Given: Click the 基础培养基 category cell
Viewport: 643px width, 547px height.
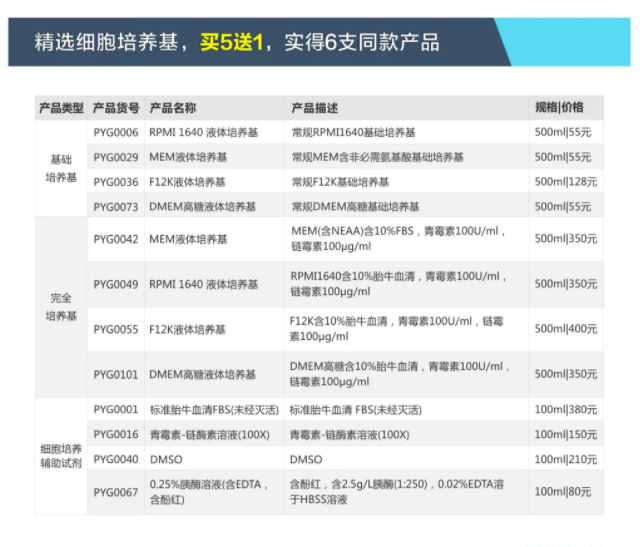Looking at the screenshot, I should pyautogui.click(x=60, y=169).
